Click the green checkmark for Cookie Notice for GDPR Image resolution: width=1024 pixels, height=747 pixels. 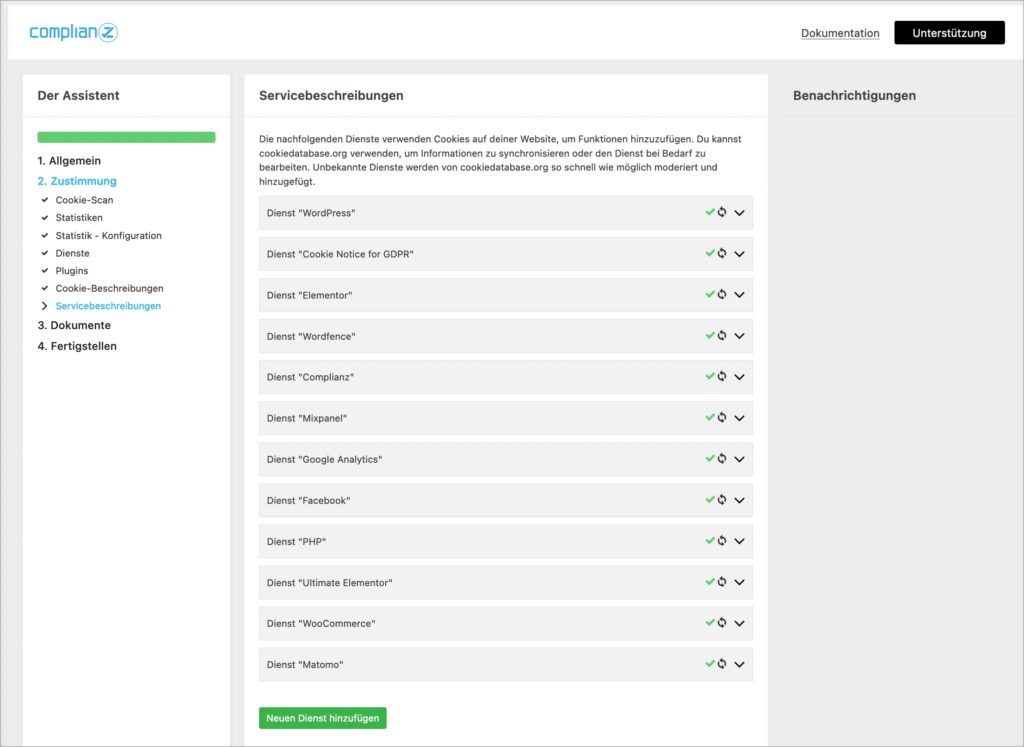coord(710,253)
